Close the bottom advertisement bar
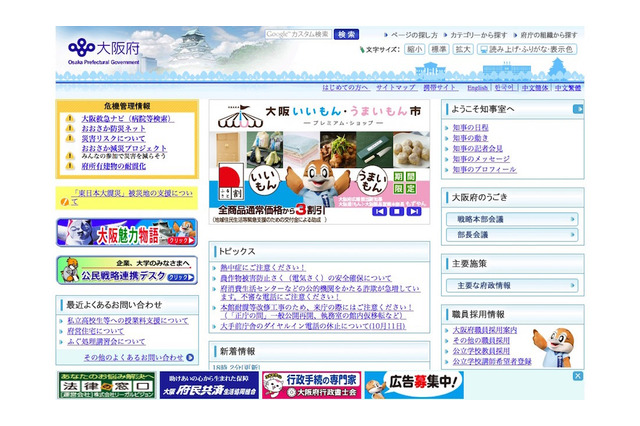Image resolution: width=640 pixels, height=426 pixels. [x=578, y=376]
